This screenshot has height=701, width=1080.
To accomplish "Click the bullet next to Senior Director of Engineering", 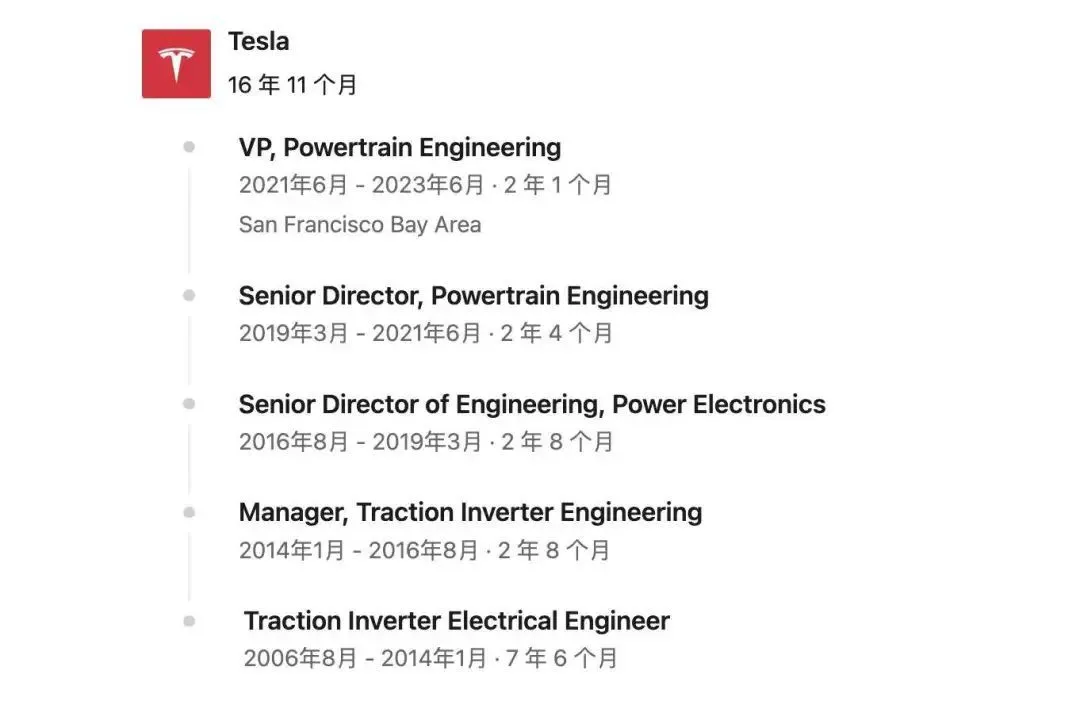I will click(x=189, y=404).
